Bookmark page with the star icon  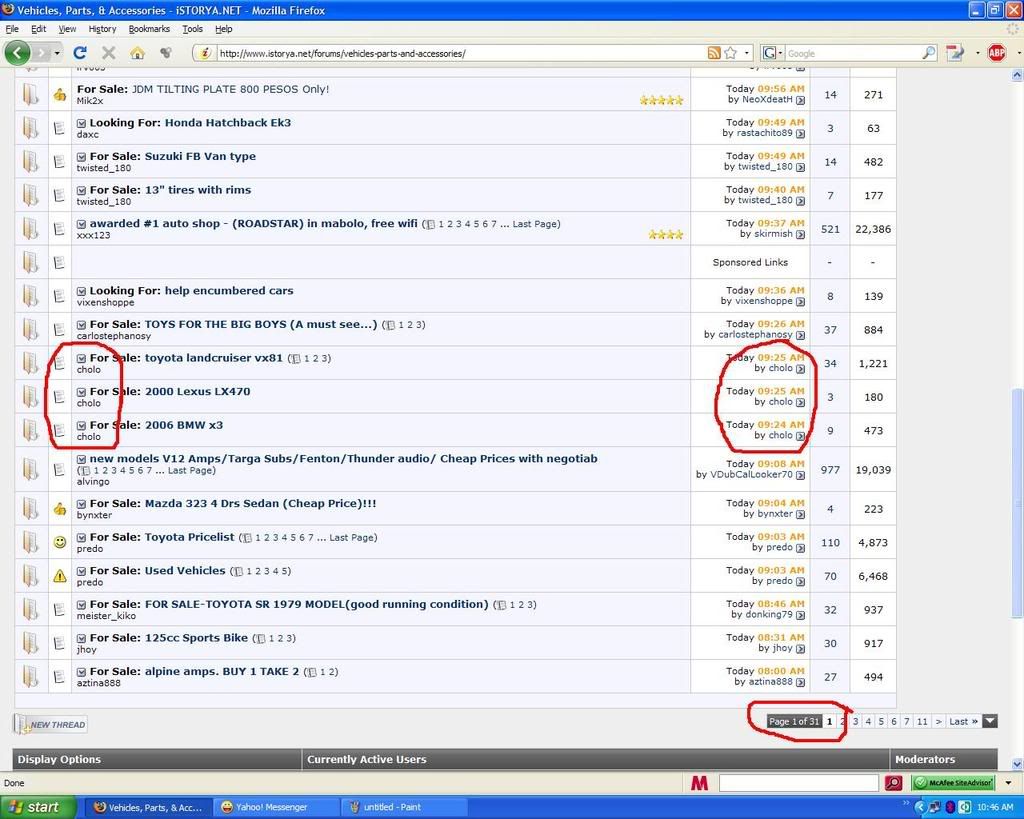731,53
